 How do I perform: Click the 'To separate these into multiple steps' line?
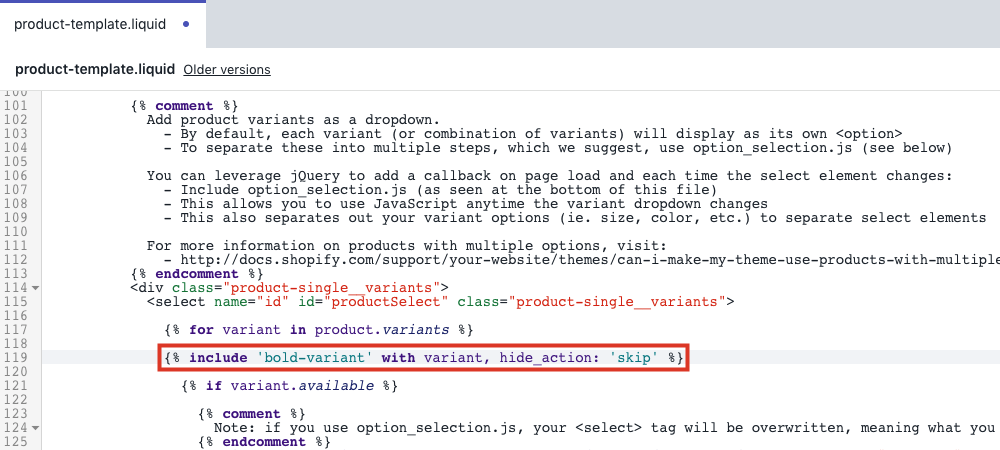(557, 148)
